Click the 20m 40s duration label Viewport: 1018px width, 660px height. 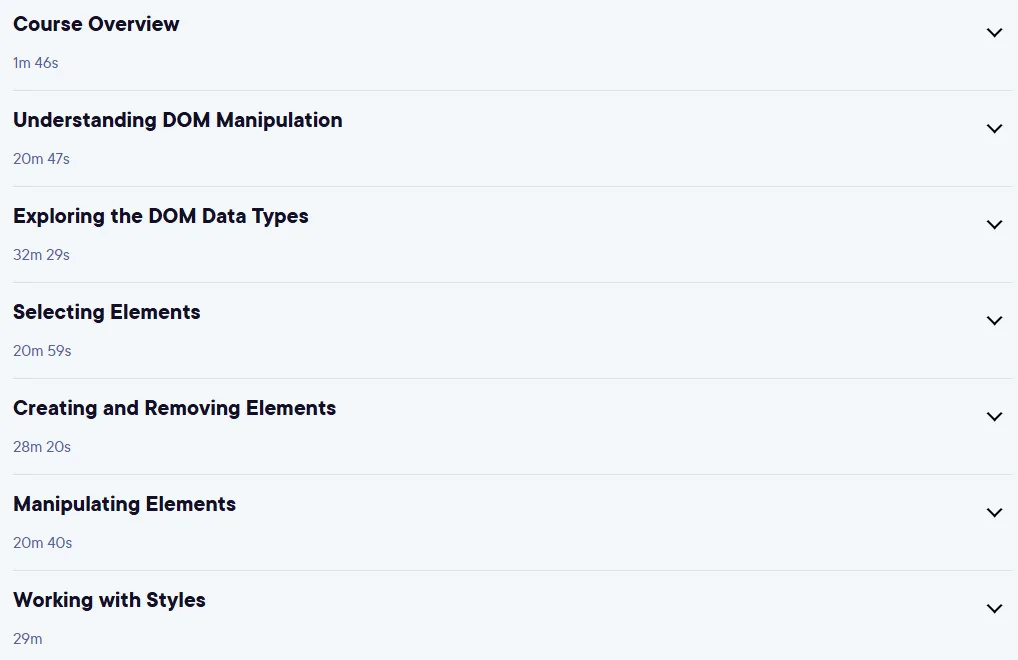tap(43, 543)
